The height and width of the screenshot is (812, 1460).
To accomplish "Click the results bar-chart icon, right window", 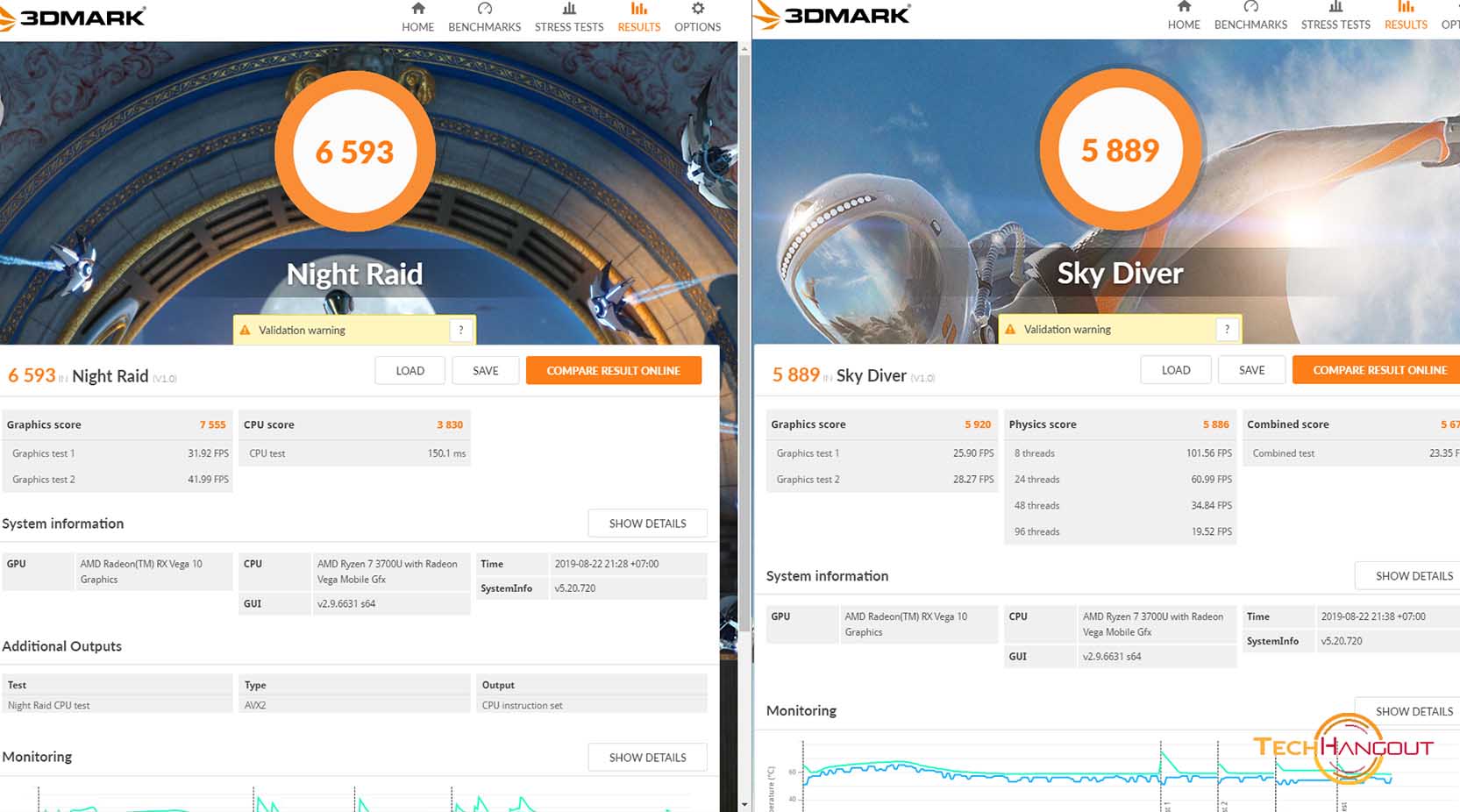I will point(1406,6).
